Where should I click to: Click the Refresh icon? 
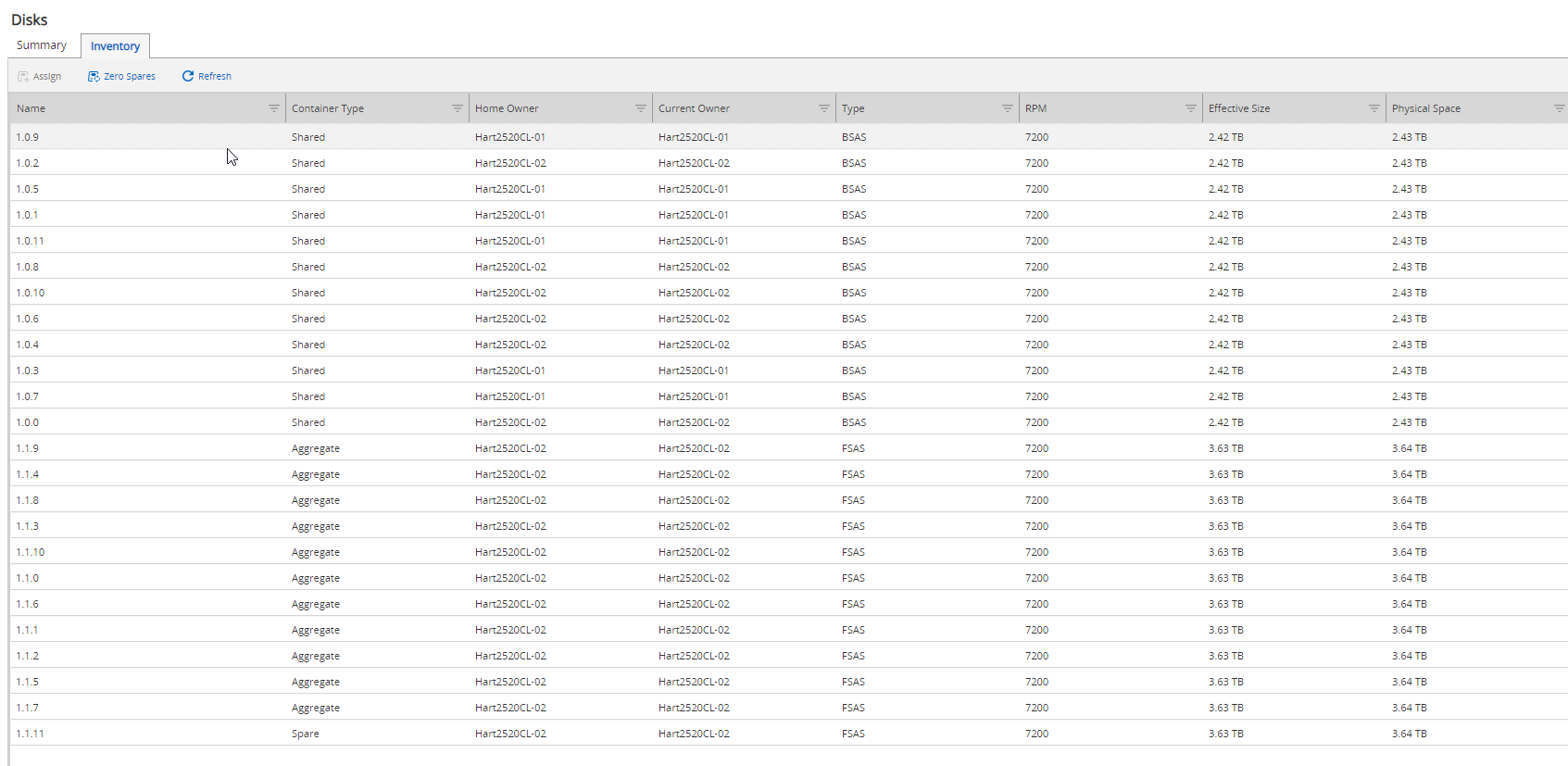[188, 76]
